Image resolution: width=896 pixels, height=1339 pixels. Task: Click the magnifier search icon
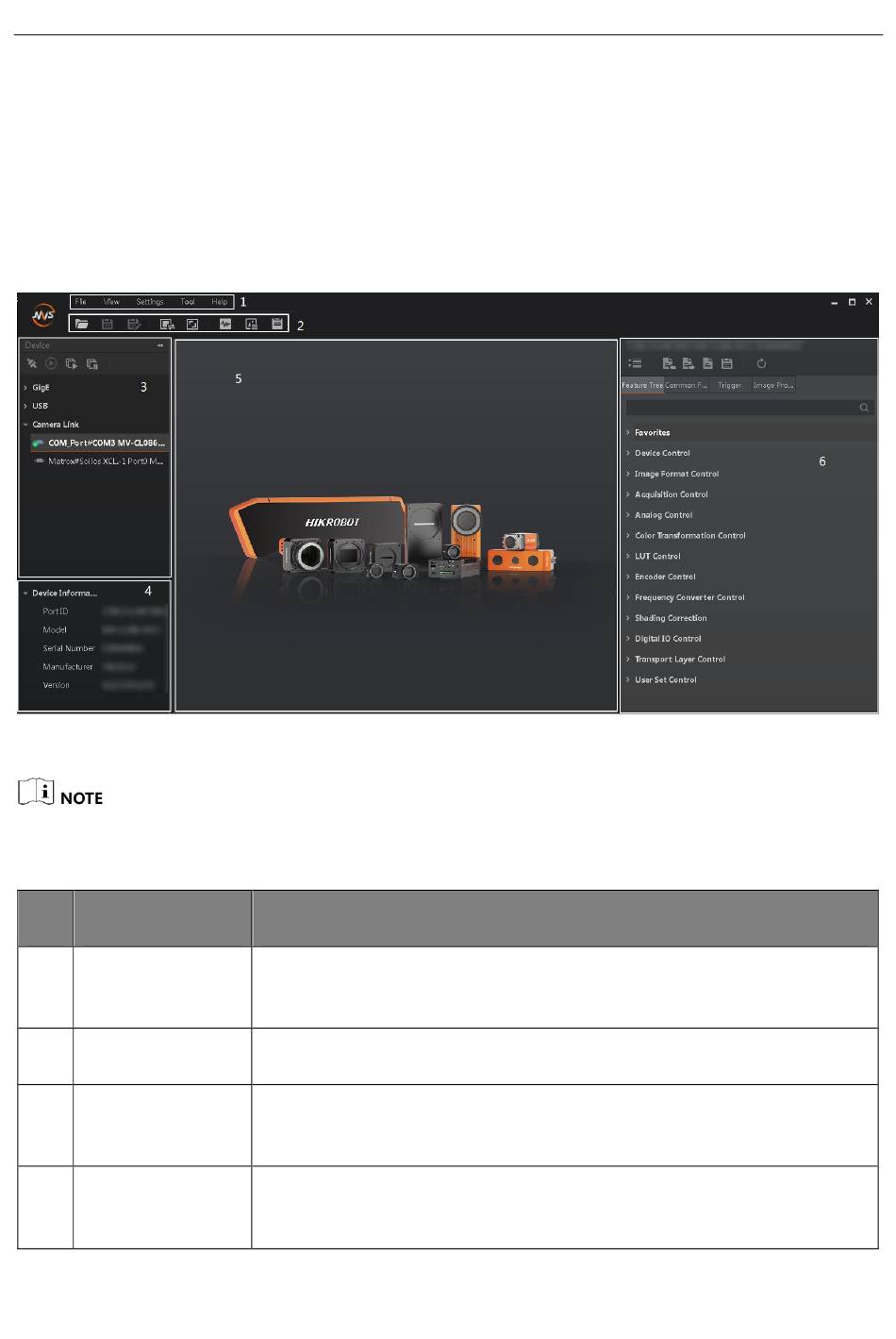[x=864, y=408]
